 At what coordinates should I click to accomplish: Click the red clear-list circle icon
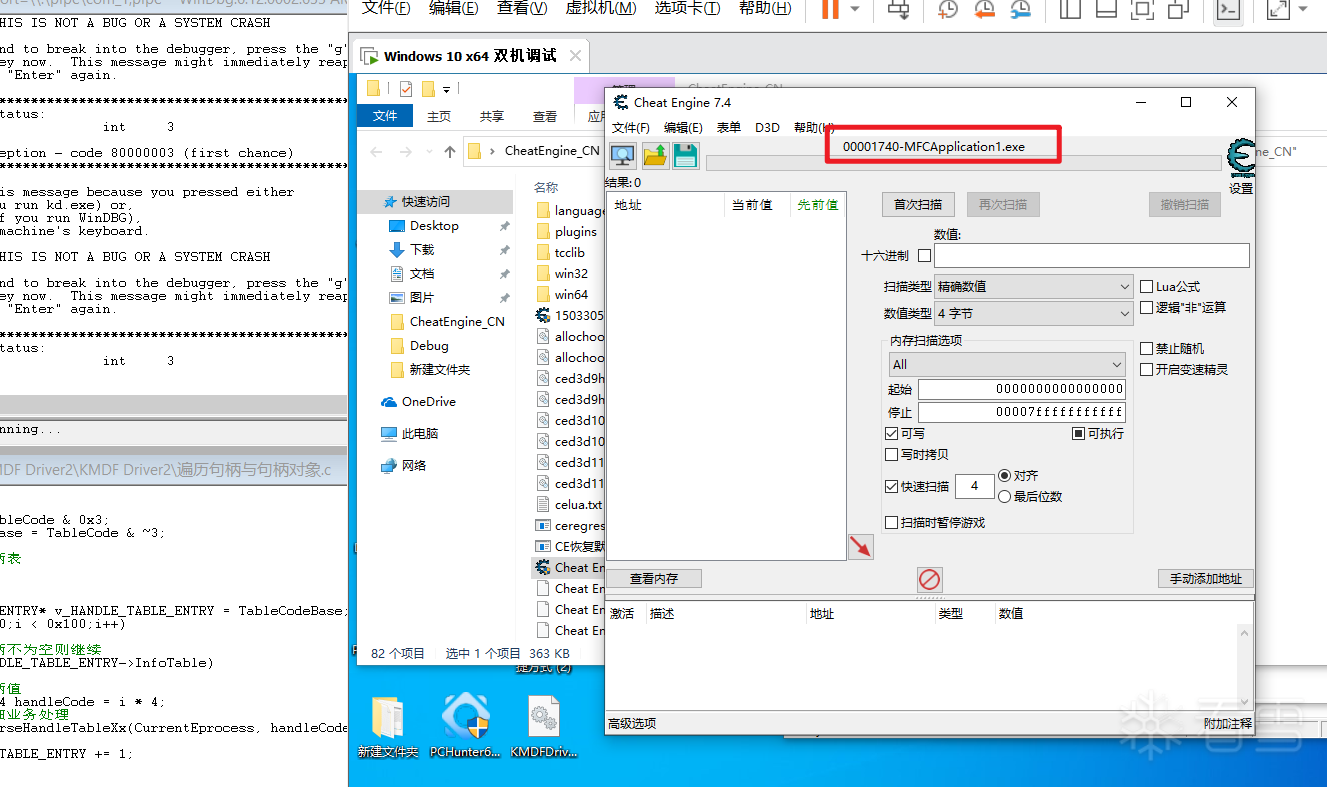coord(930,579)
